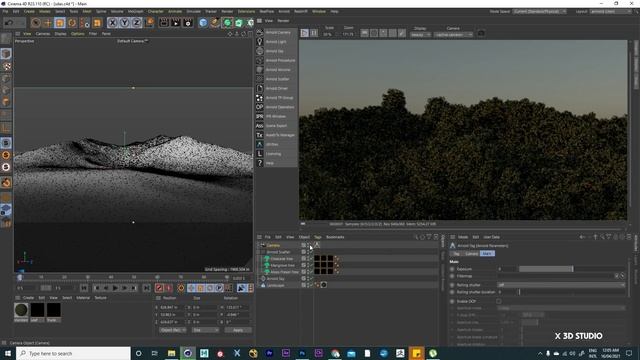Toggle Y axis lock
The image size is (640, 360).
coord(124,23)
